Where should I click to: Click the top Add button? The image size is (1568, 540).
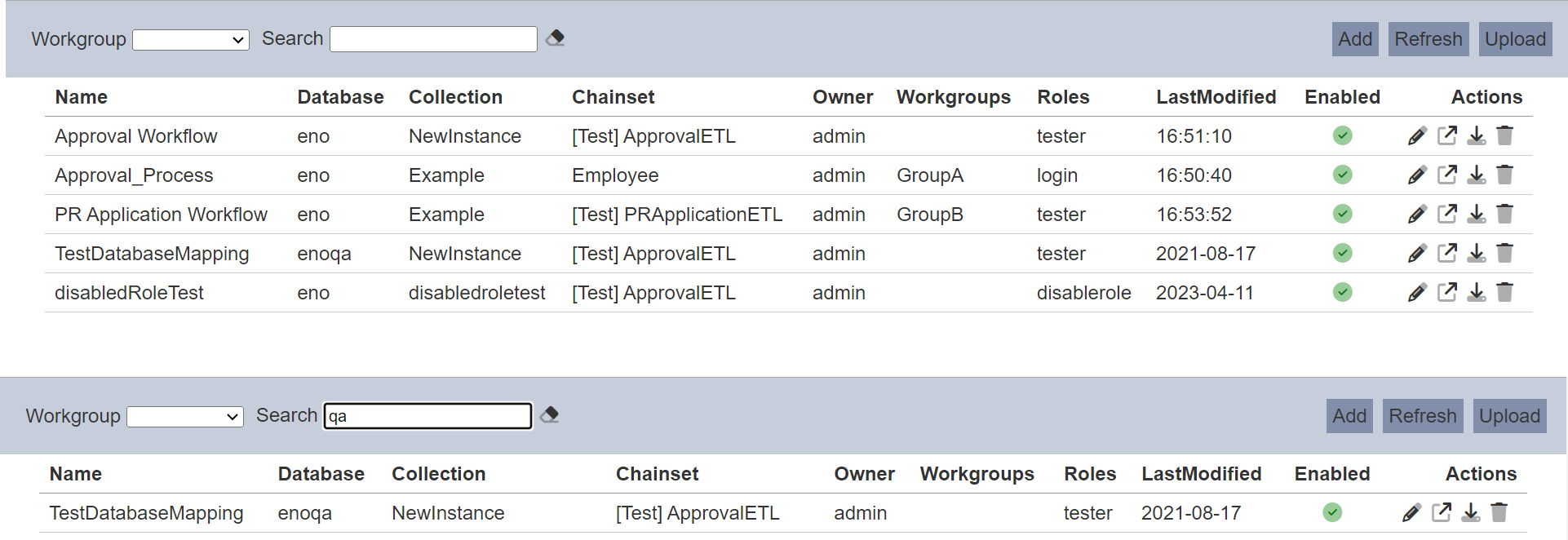[x=1355, y=39]
